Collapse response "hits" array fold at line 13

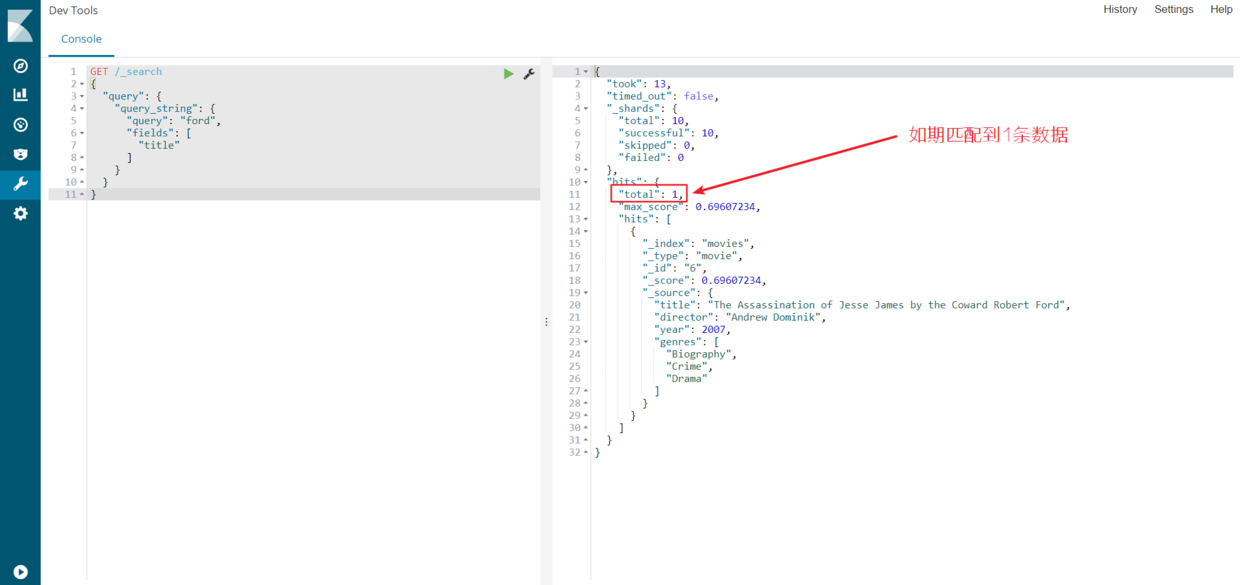click(x=586, y=219)
